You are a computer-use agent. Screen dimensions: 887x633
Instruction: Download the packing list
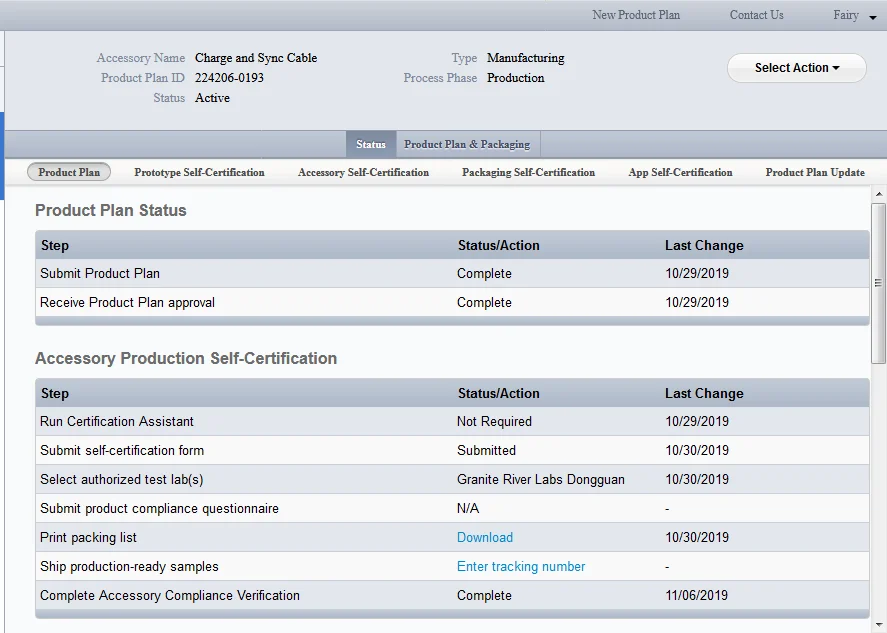coord(485,537)
